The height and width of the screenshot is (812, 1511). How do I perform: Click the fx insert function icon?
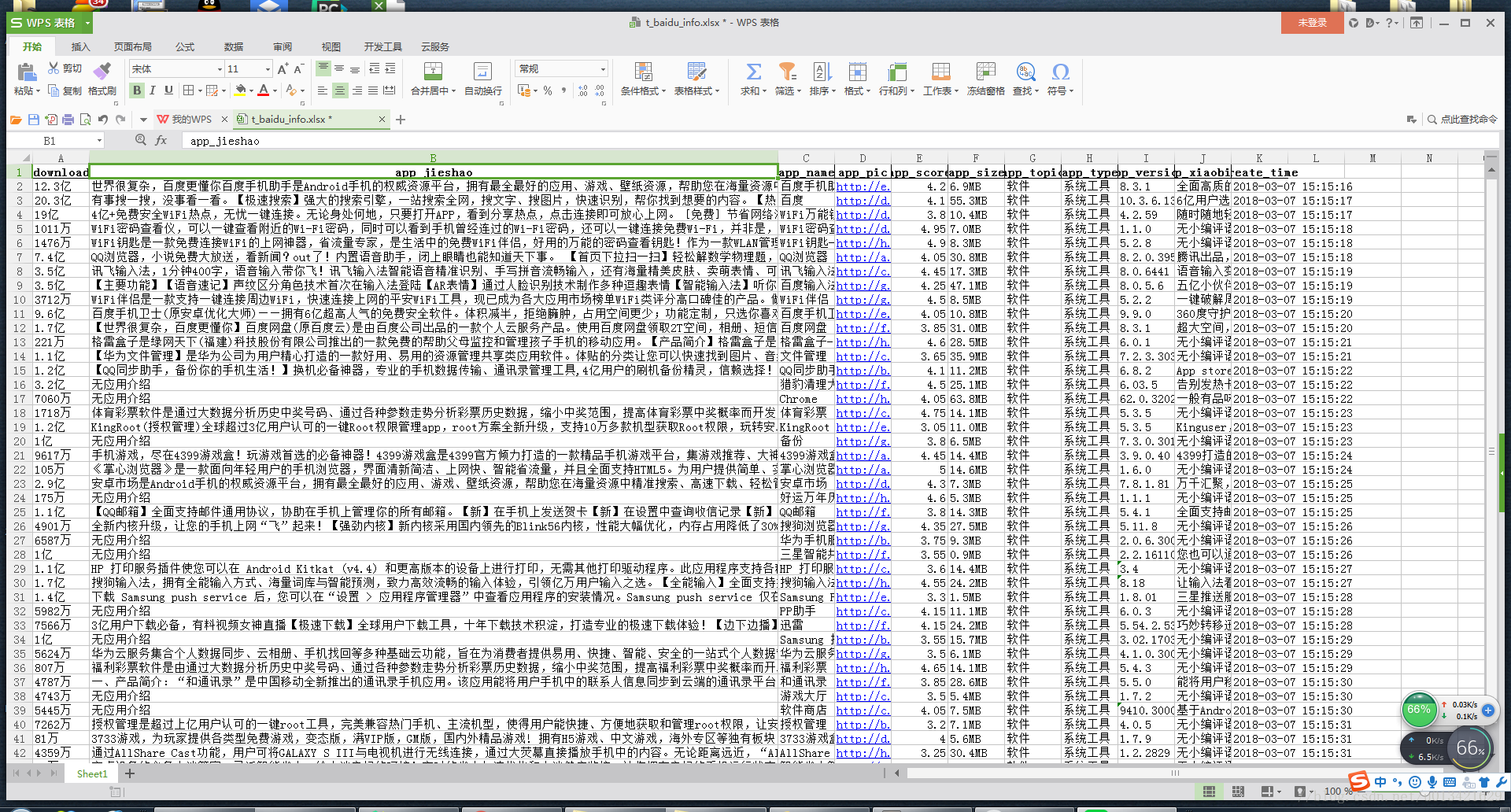tap(161, 140)
